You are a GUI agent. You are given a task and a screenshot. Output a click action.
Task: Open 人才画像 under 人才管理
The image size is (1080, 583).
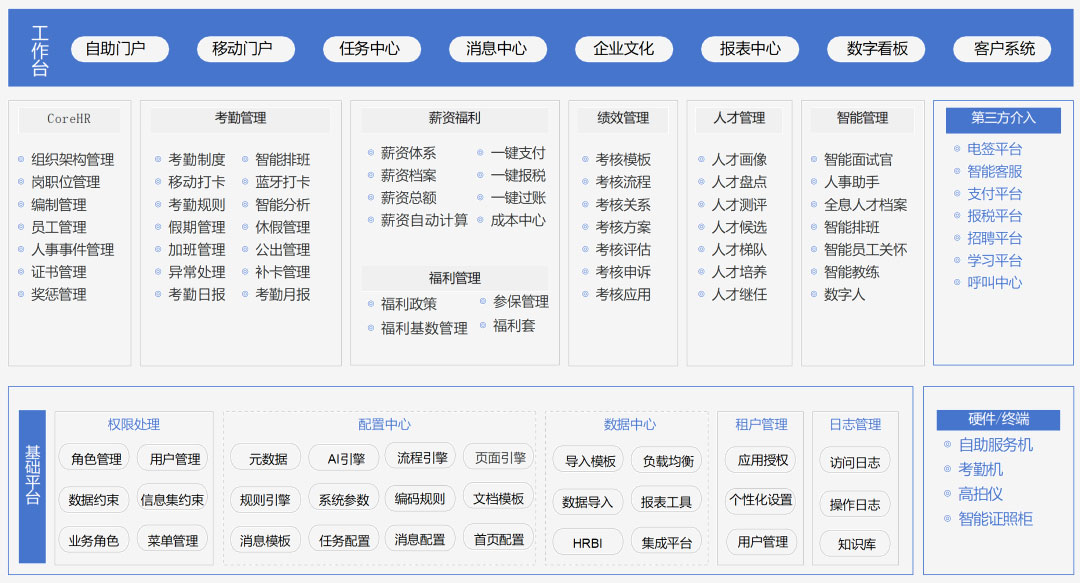[738, 160]
